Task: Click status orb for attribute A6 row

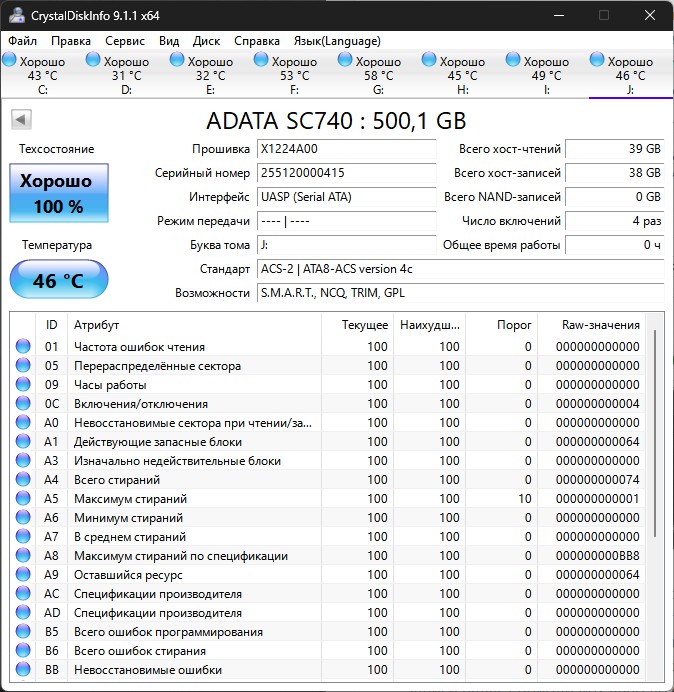Action: 23,517
